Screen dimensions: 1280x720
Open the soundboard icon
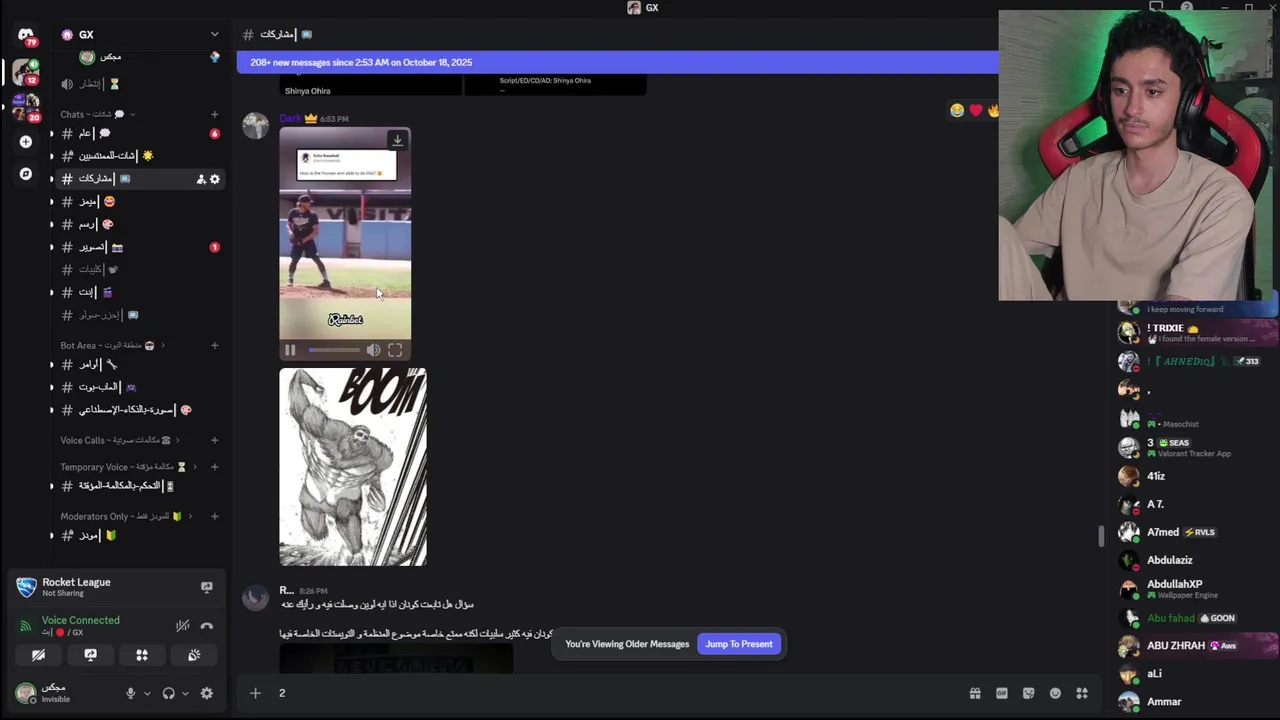coord(194,655)
